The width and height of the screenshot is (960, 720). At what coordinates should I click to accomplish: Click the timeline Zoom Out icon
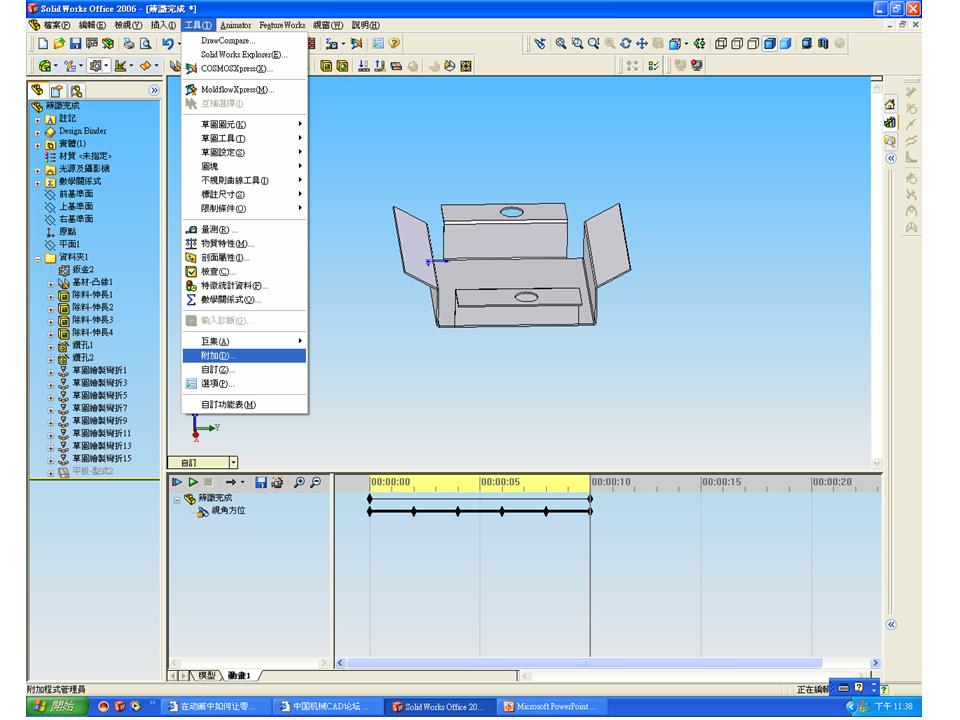coord(315,482)
